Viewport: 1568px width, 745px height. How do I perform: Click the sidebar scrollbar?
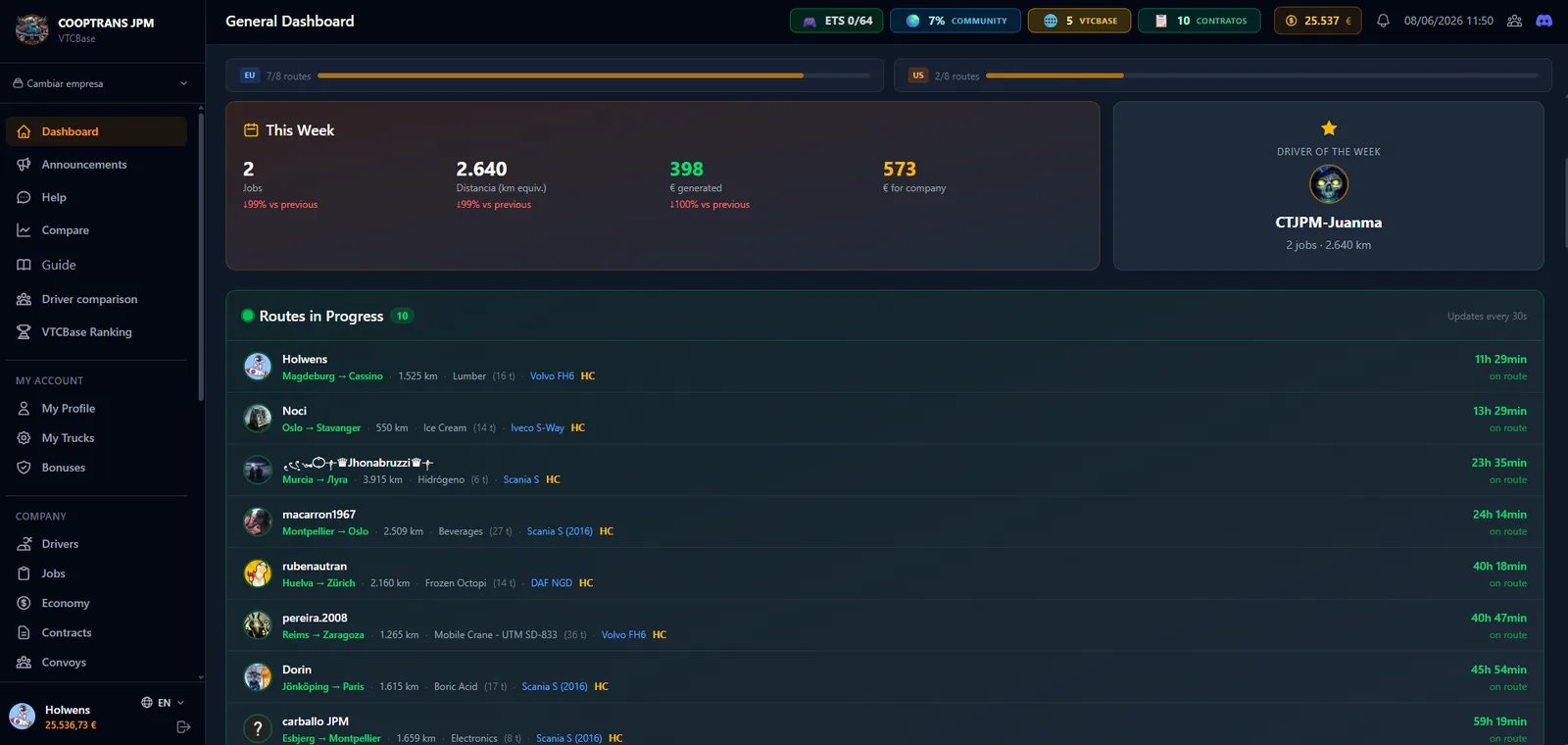pos(201,255)
